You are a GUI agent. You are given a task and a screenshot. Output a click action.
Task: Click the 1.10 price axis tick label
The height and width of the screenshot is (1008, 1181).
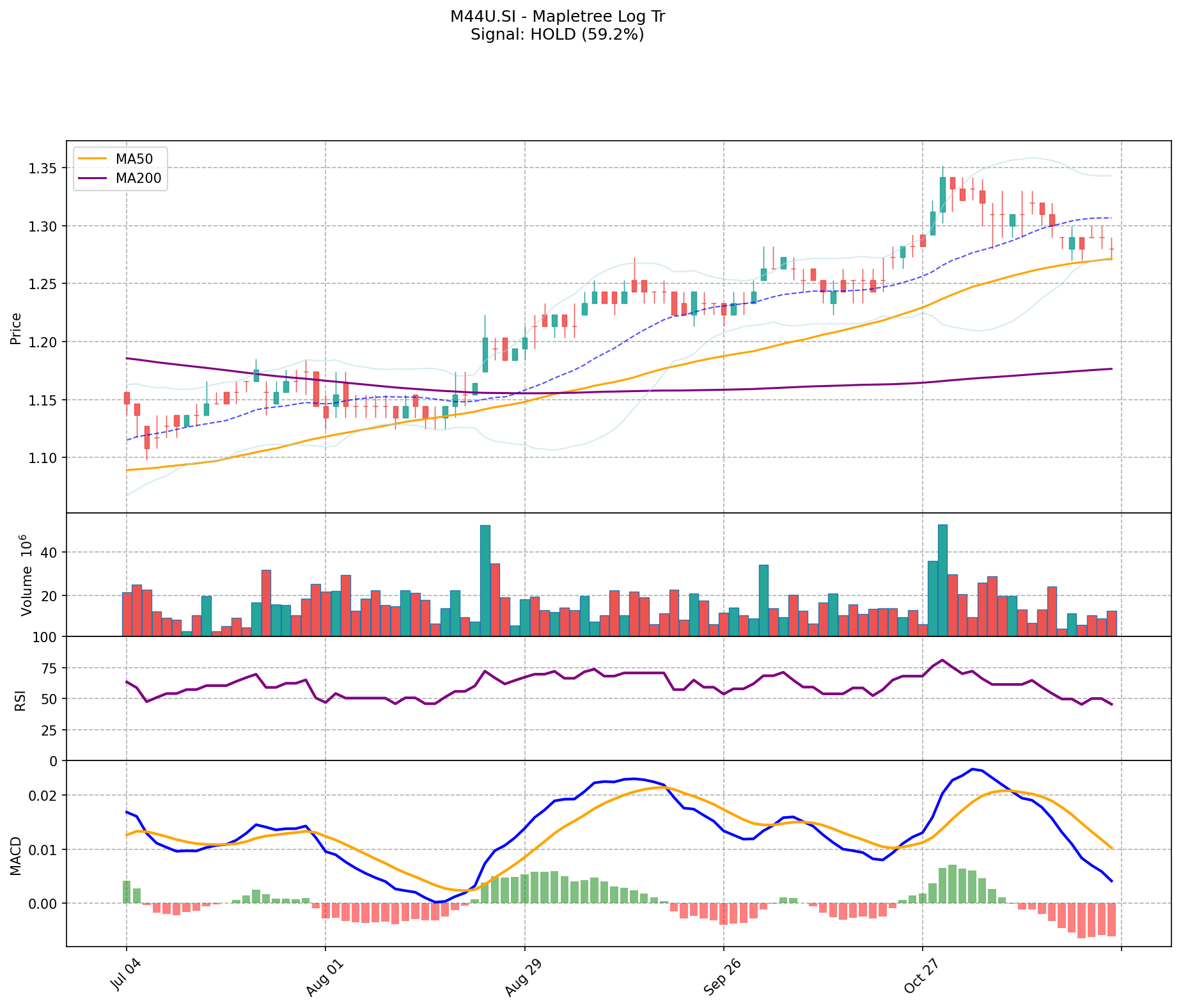(x=42, y=458)
